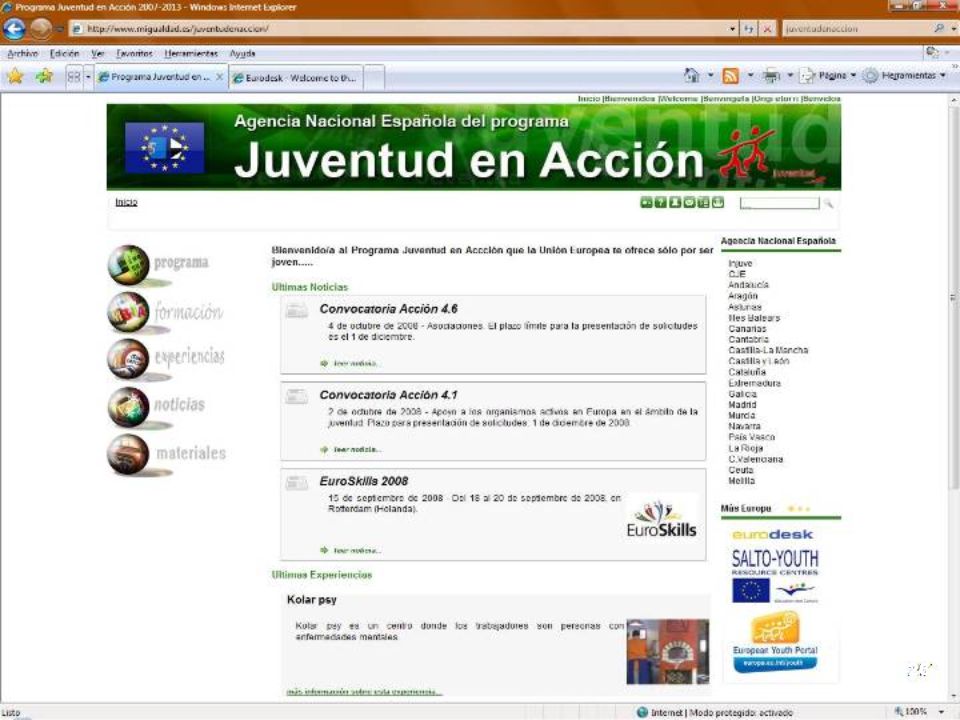Click the Welcome language link at the top

click(678, 99)
